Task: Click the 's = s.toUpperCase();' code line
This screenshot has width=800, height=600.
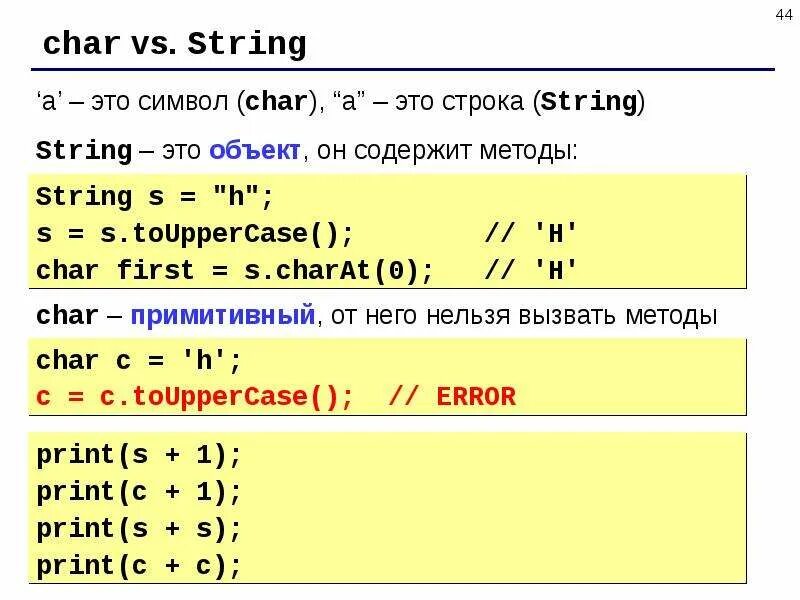Action: (194, 234)
